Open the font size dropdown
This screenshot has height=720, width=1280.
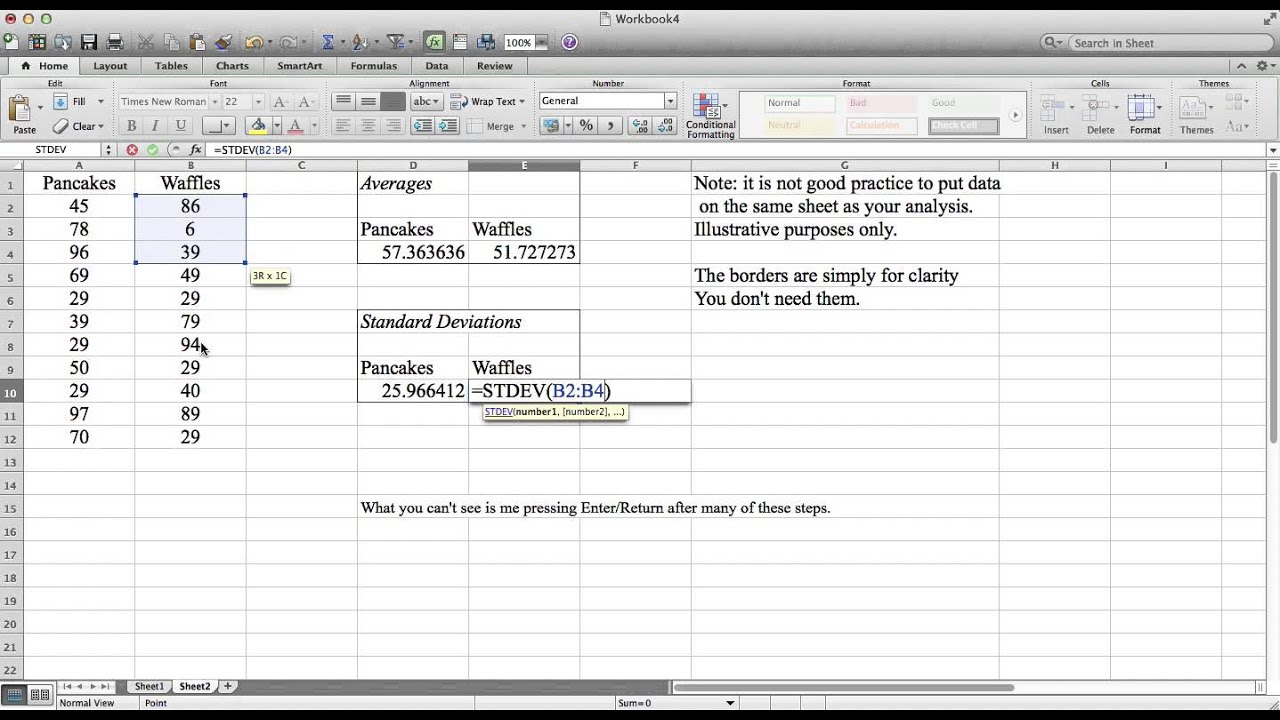coord(257,102)
